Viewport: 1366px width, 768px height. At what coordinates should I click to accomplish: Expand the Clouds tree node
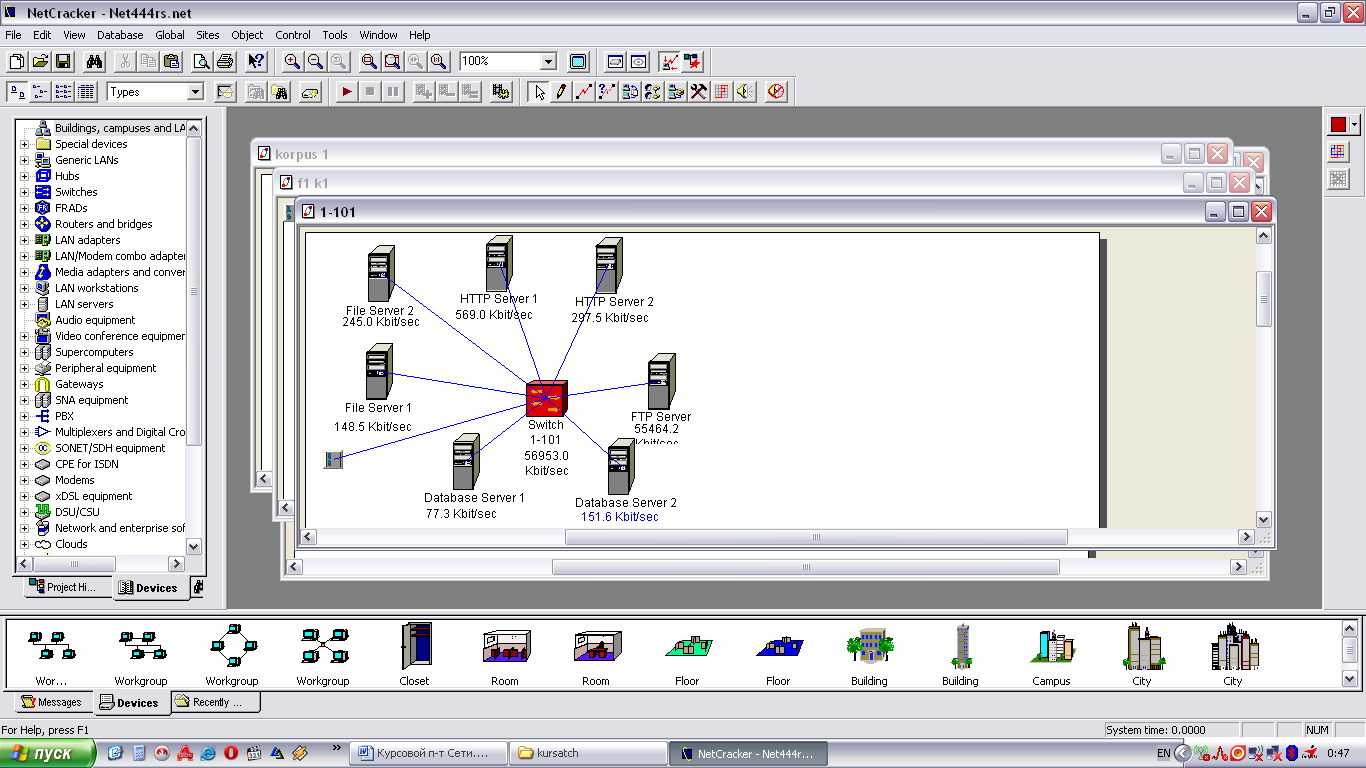[x=25, y=544]
